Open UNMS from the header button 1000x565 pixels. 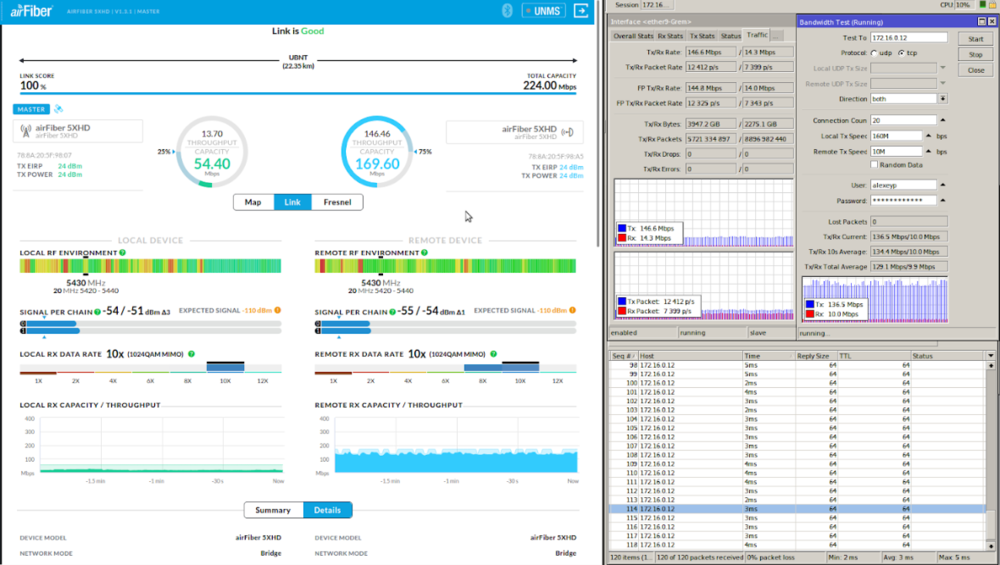pyautogui.click(x=544, y=11)
